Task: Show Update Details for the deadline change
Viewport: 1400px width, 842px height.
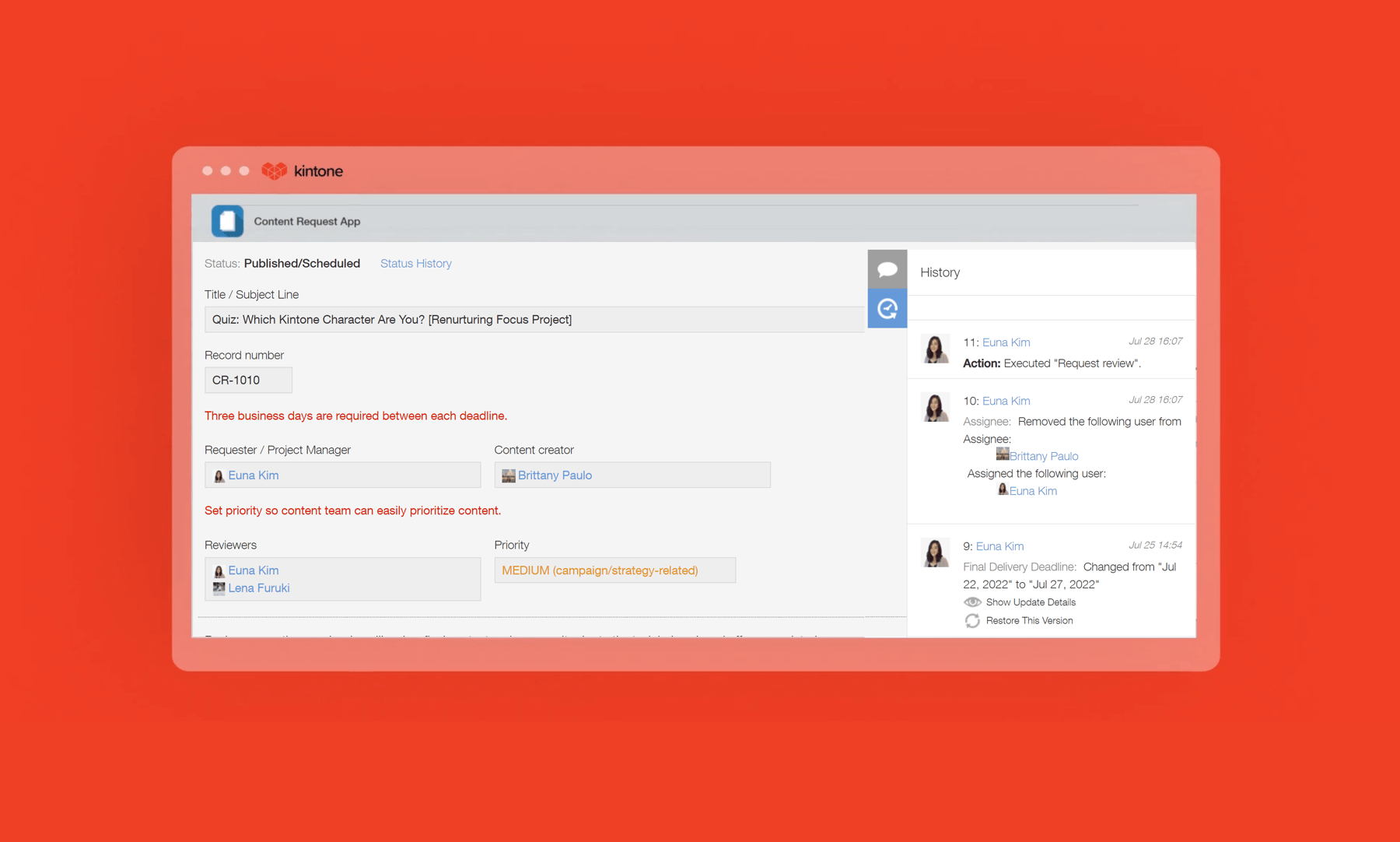Action: pos(1030,602)
